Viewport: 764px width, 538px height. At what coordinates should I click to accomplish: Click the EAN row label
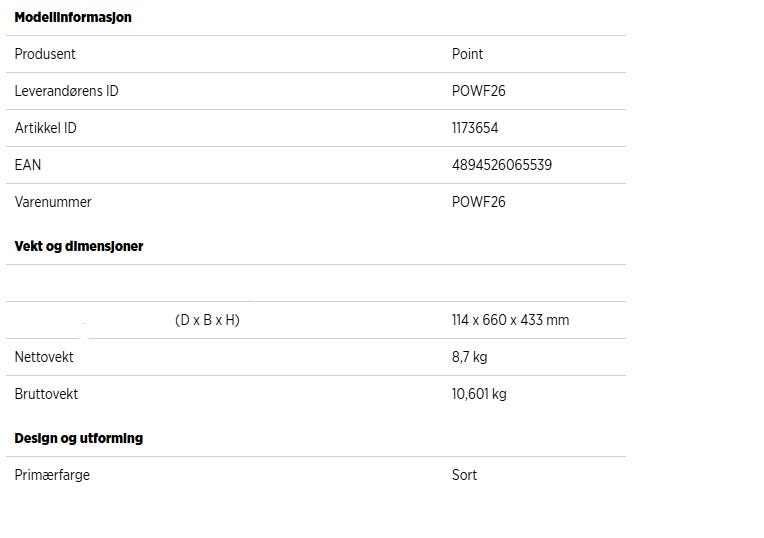pos(28,165)
